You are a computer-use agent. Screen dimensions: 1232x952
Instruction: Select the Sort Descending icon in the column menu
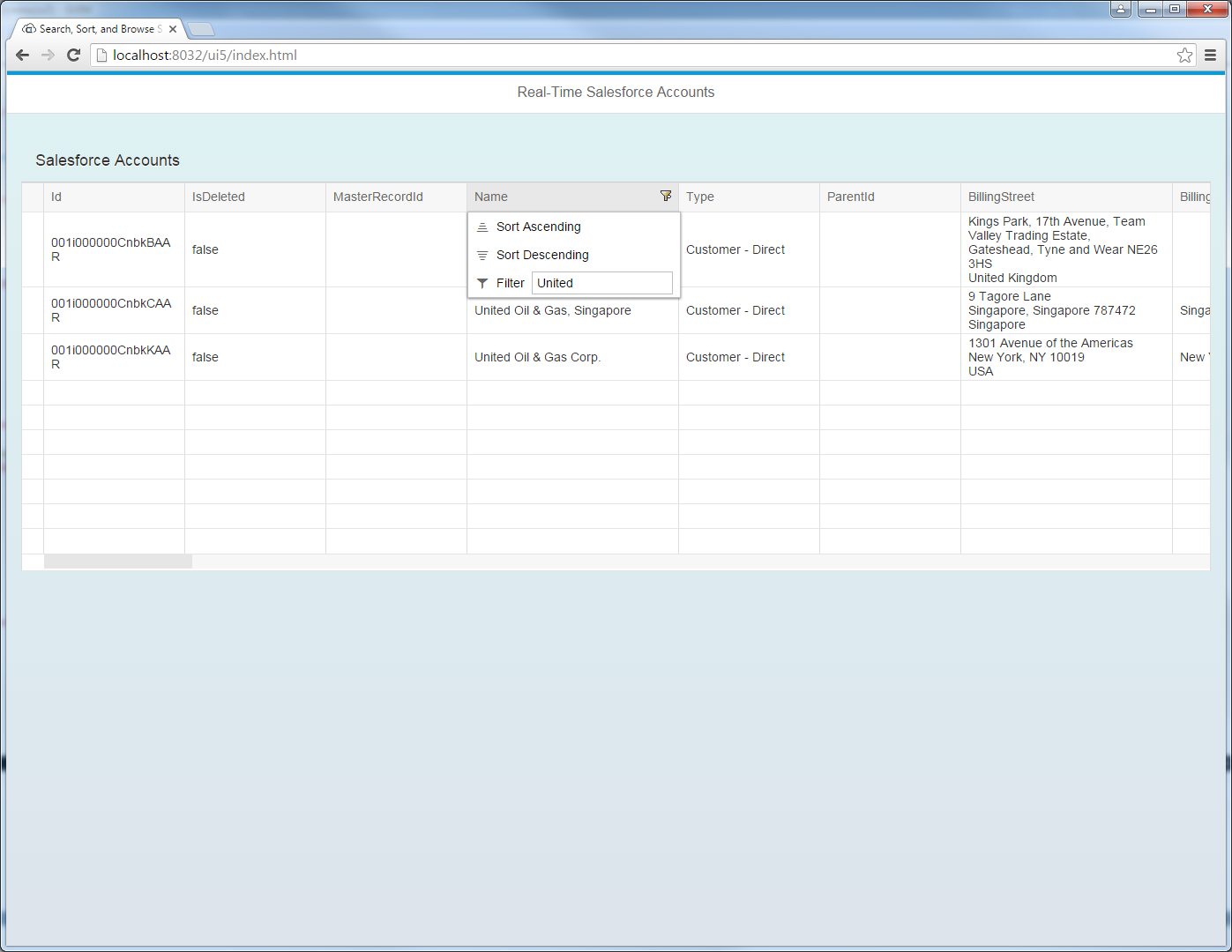482,255
